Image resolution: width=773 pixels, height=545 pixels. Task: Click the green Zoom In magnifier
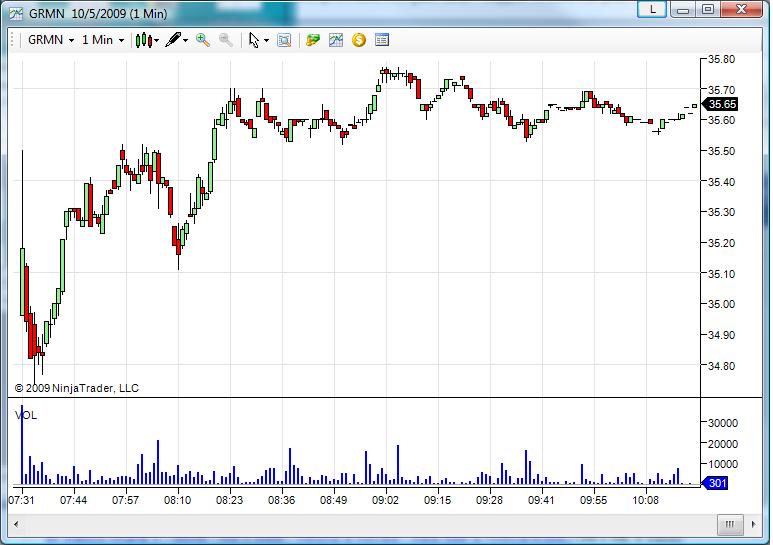[x=203, y=40]
